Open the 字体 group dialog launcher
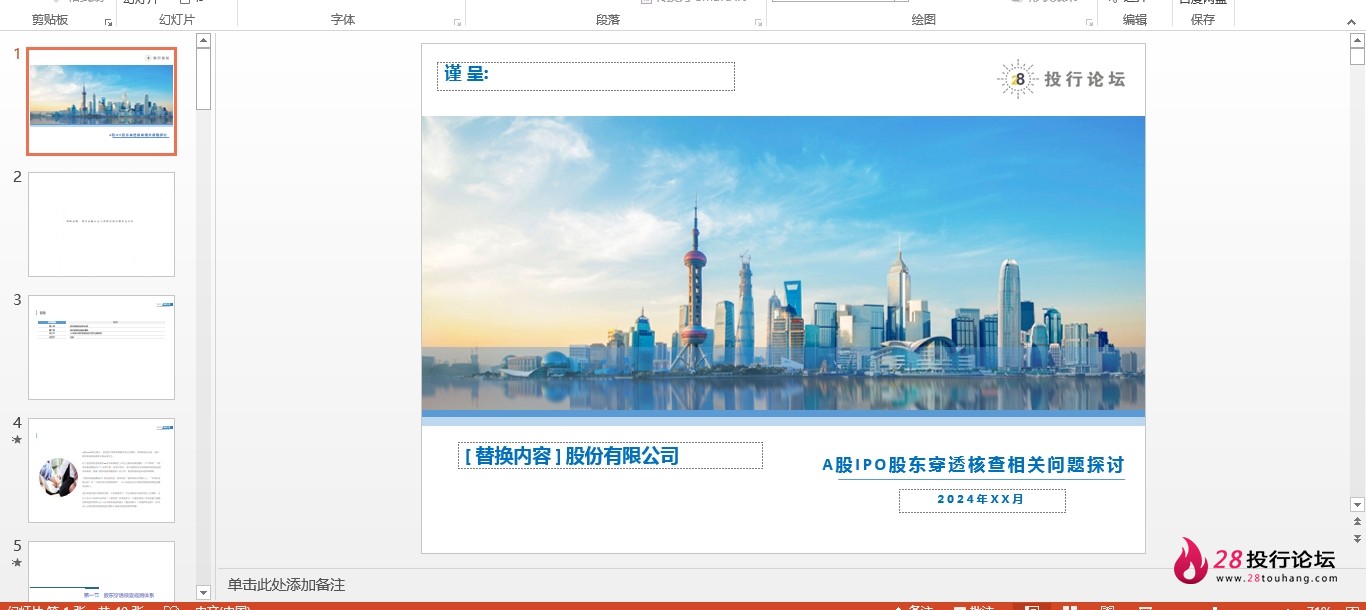The width and height of the screenshot is (1366, 610). (x=458, y=21)
